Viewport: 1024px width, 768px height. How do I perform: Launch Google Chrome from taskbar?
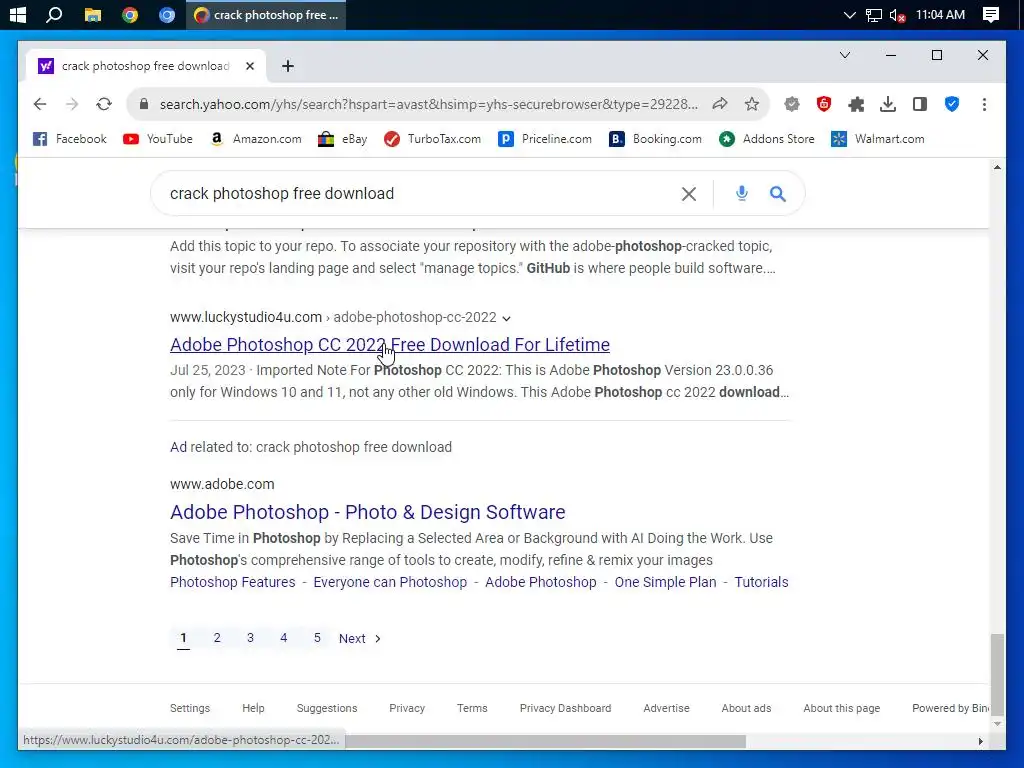click(x=130, y=14)
